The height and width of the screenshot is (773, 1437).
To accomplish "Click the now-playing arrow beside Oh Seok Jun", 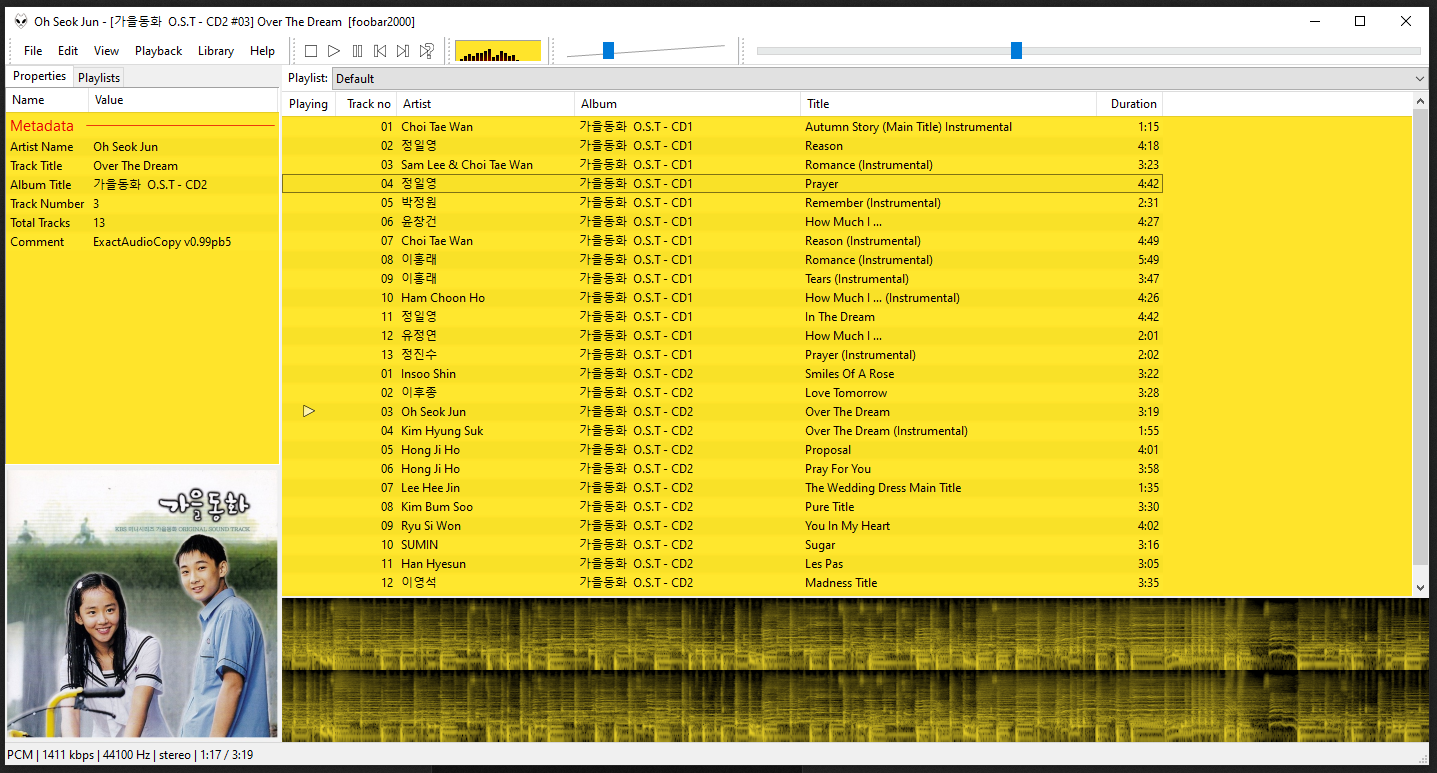I will [308, 411].
